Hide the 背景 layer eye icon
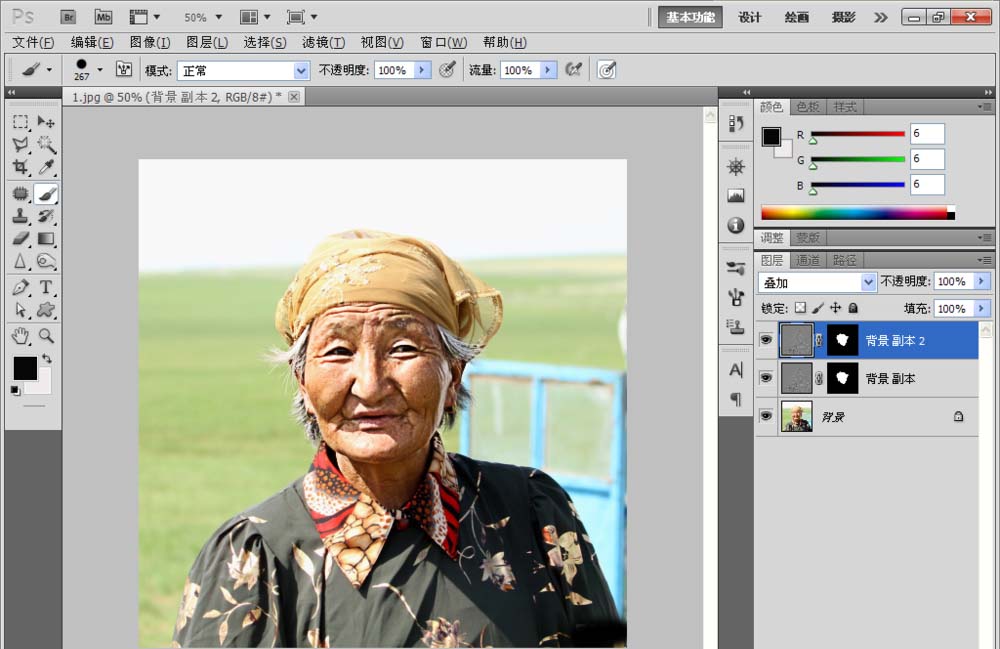The height and width of the screenshot is (649, 1000). [x=766, y=417]
